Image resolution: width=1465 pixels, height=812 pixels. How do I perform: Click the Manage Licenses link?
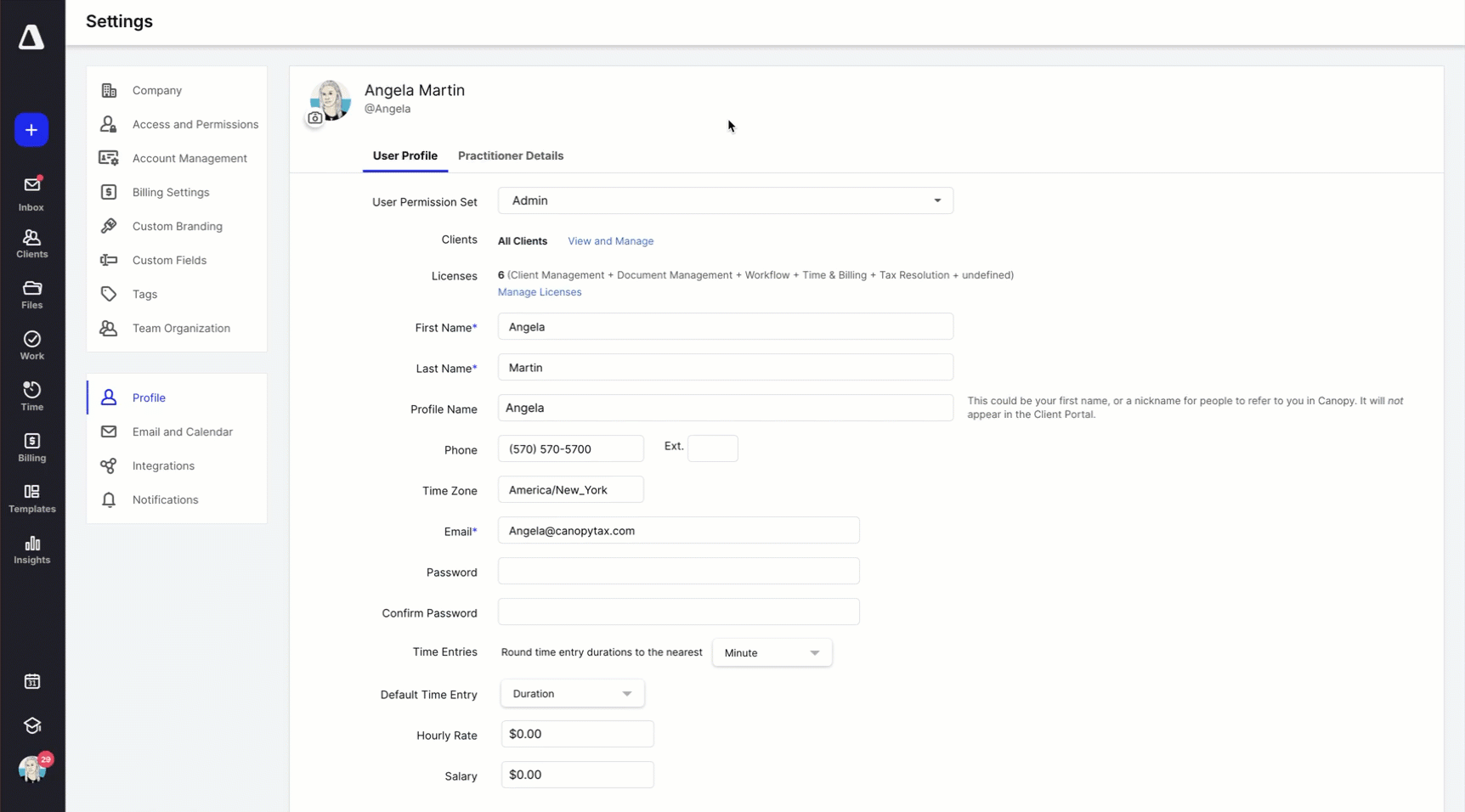point(540,292)
